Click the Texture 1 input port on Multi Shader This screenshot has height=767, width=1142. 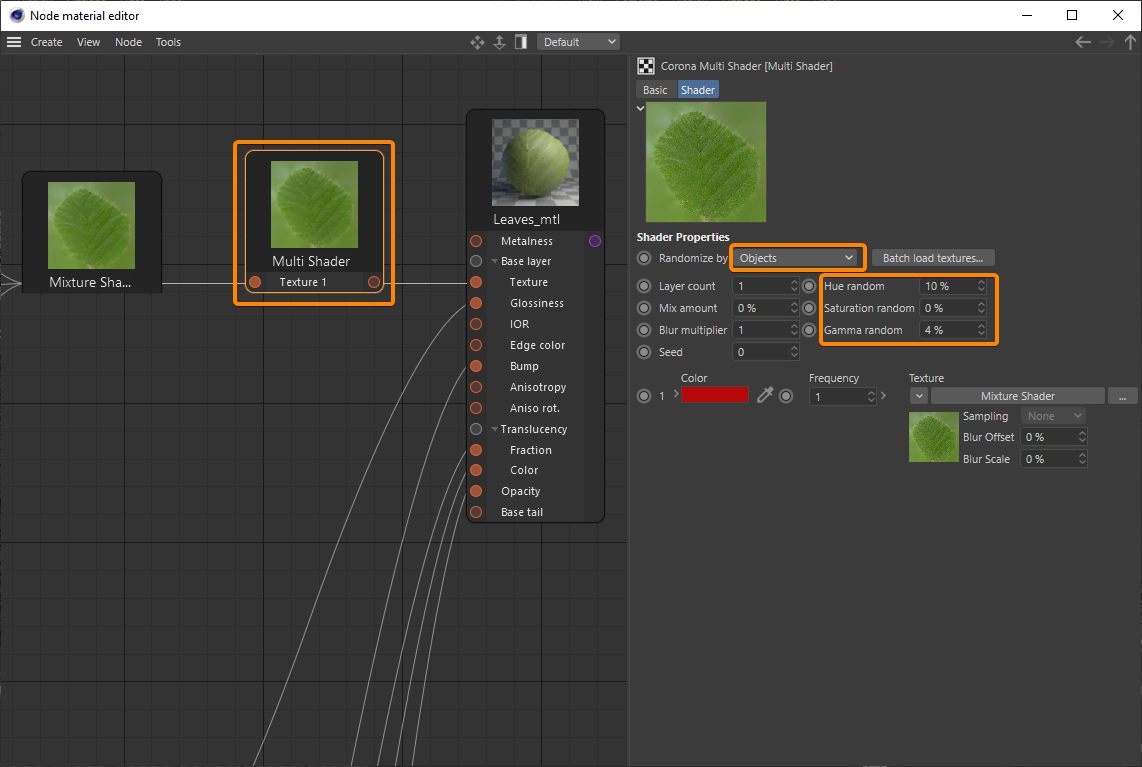coord(255,282)
